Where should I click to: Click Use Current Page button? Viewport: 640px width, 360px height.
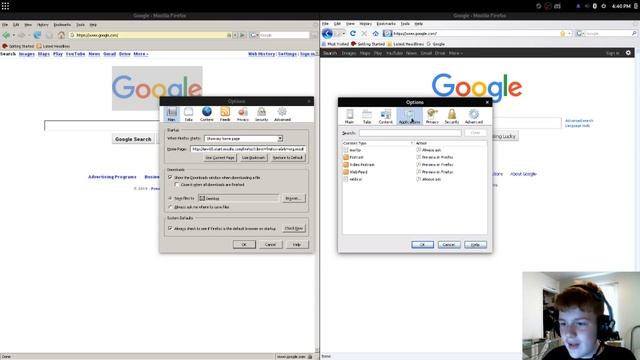220,158
